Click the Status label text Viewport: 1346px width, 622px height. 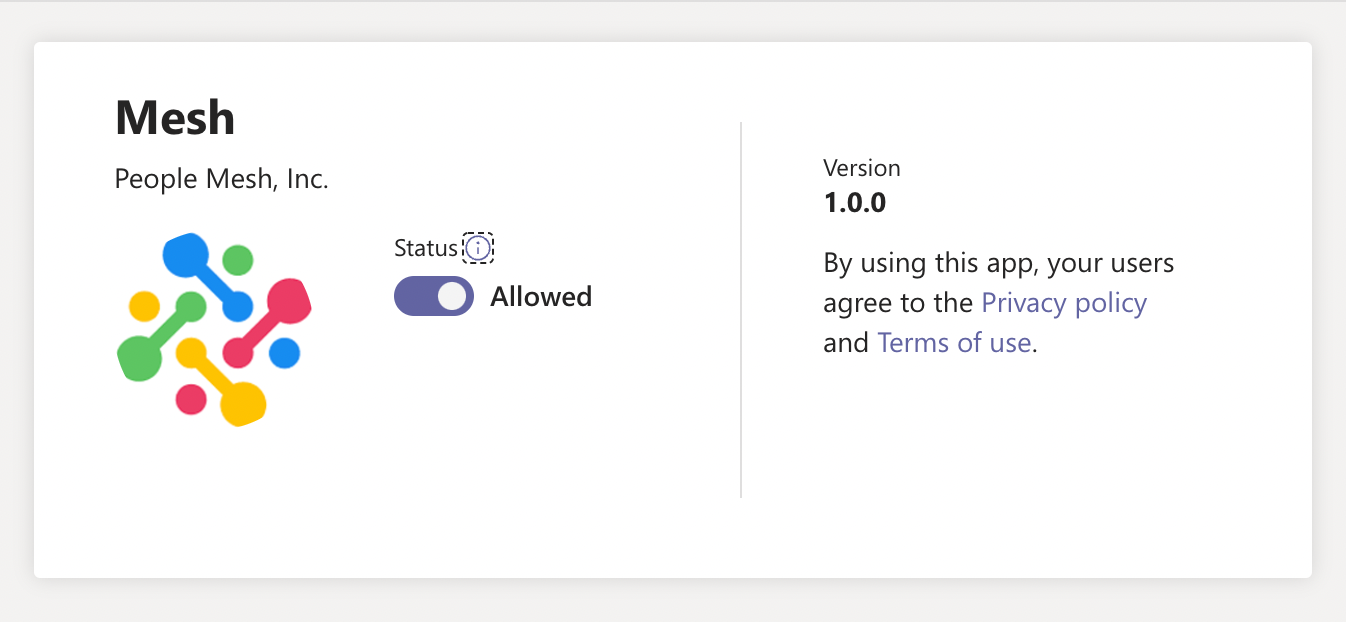coord(425,248)
